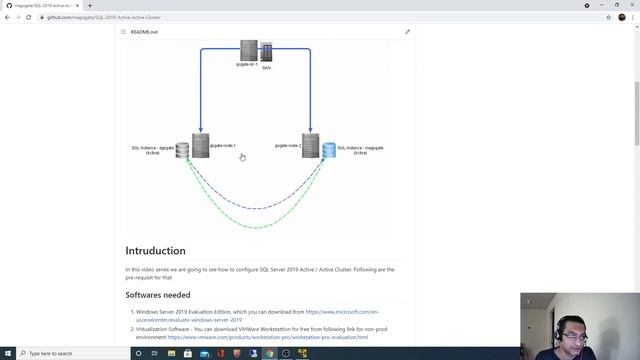Open File Explorer from taskbar
The image size is (640, 360).
coord(171,353)
